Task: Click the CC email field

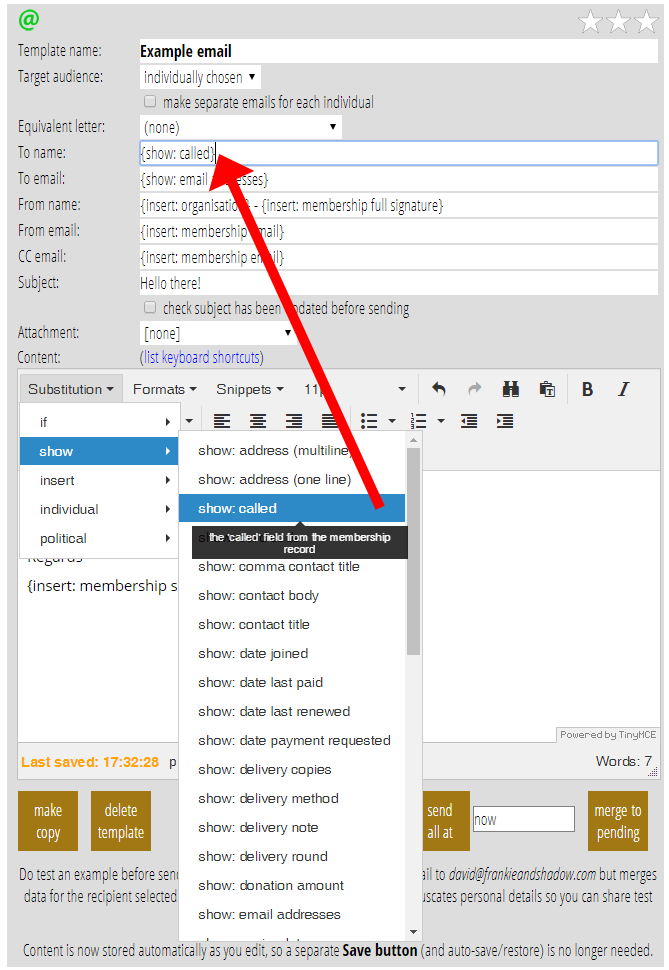Action: [399, 257]
